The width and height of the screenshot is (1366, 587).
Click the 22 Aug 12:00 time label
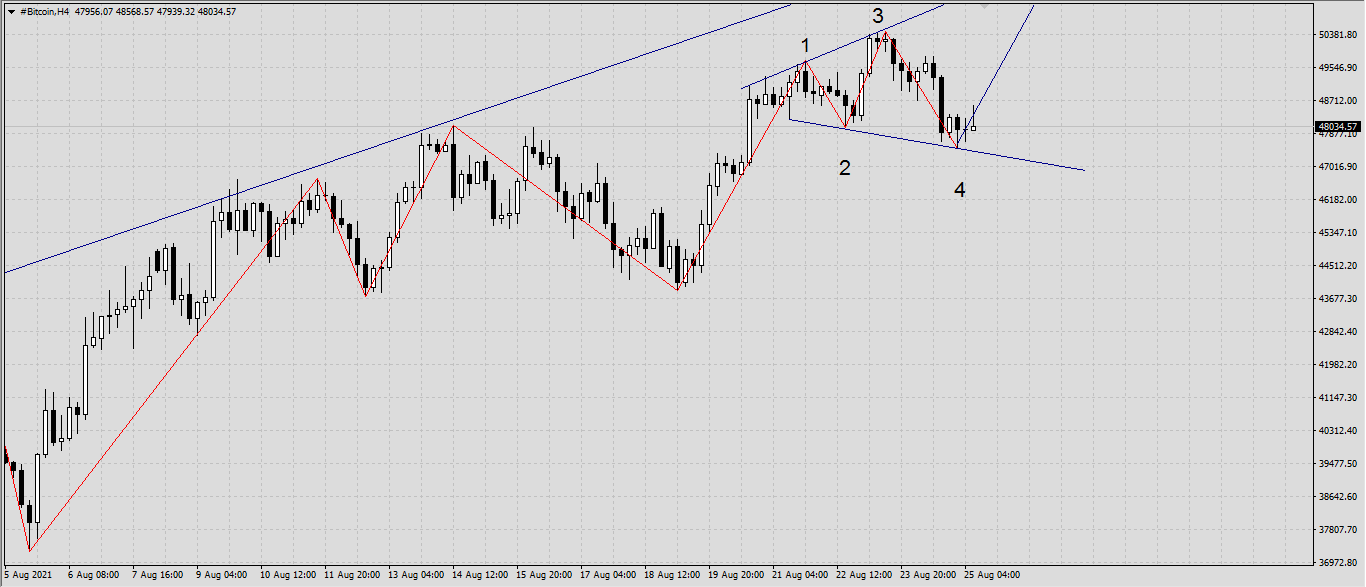pos(863,575)
